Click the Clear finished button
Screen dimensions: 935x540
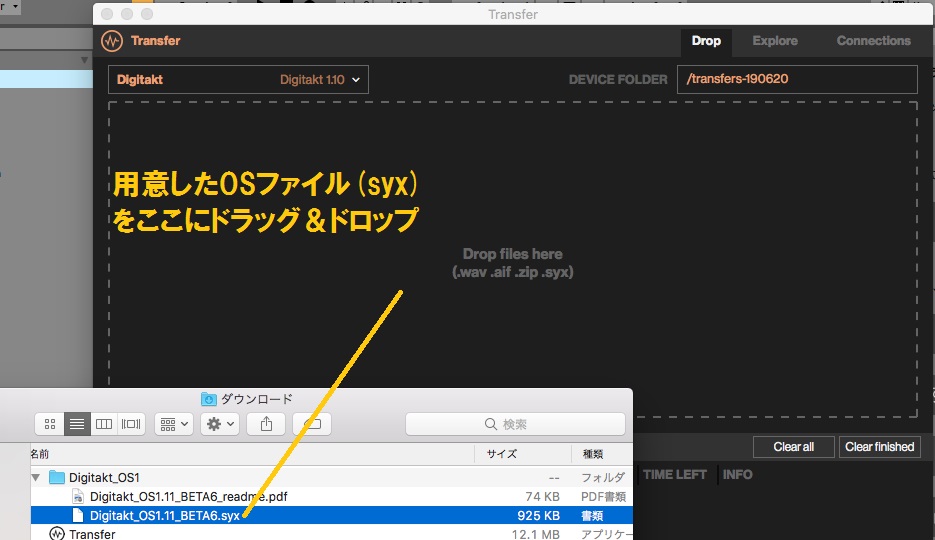(880, 447)
